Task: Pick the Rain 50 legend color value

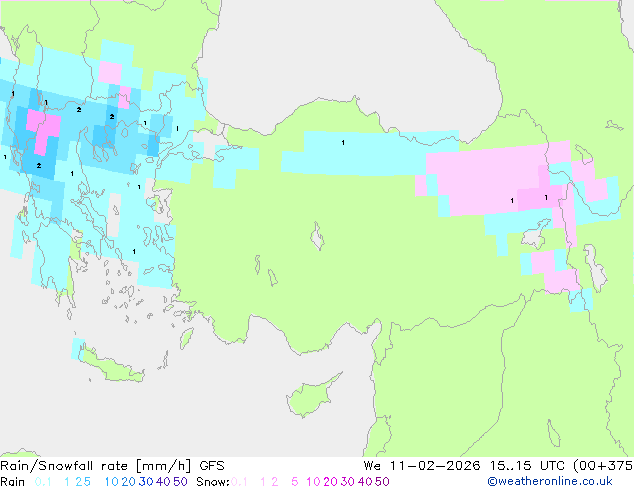Action: (x=180, y=482)
